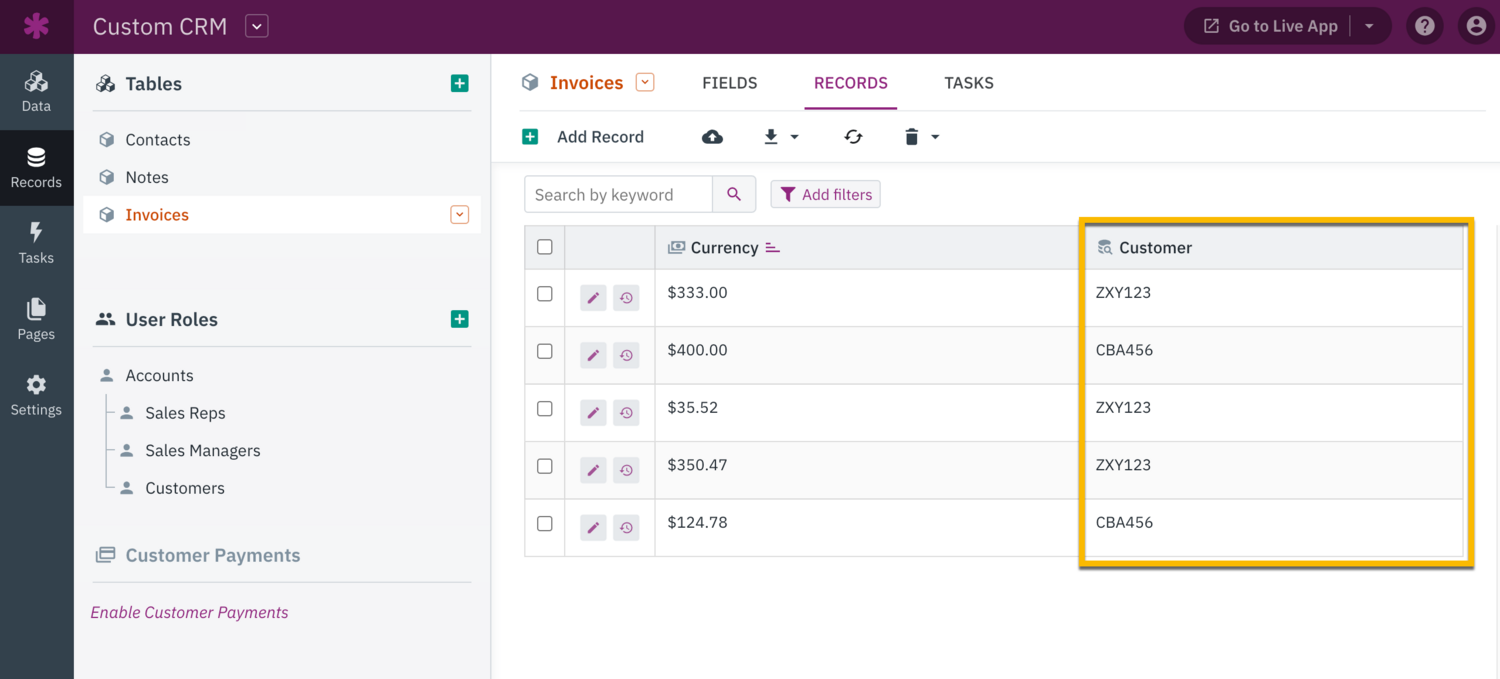1500x679 pixels.
Task: Refresh the Invoices records list
Action: pos(853,136)
